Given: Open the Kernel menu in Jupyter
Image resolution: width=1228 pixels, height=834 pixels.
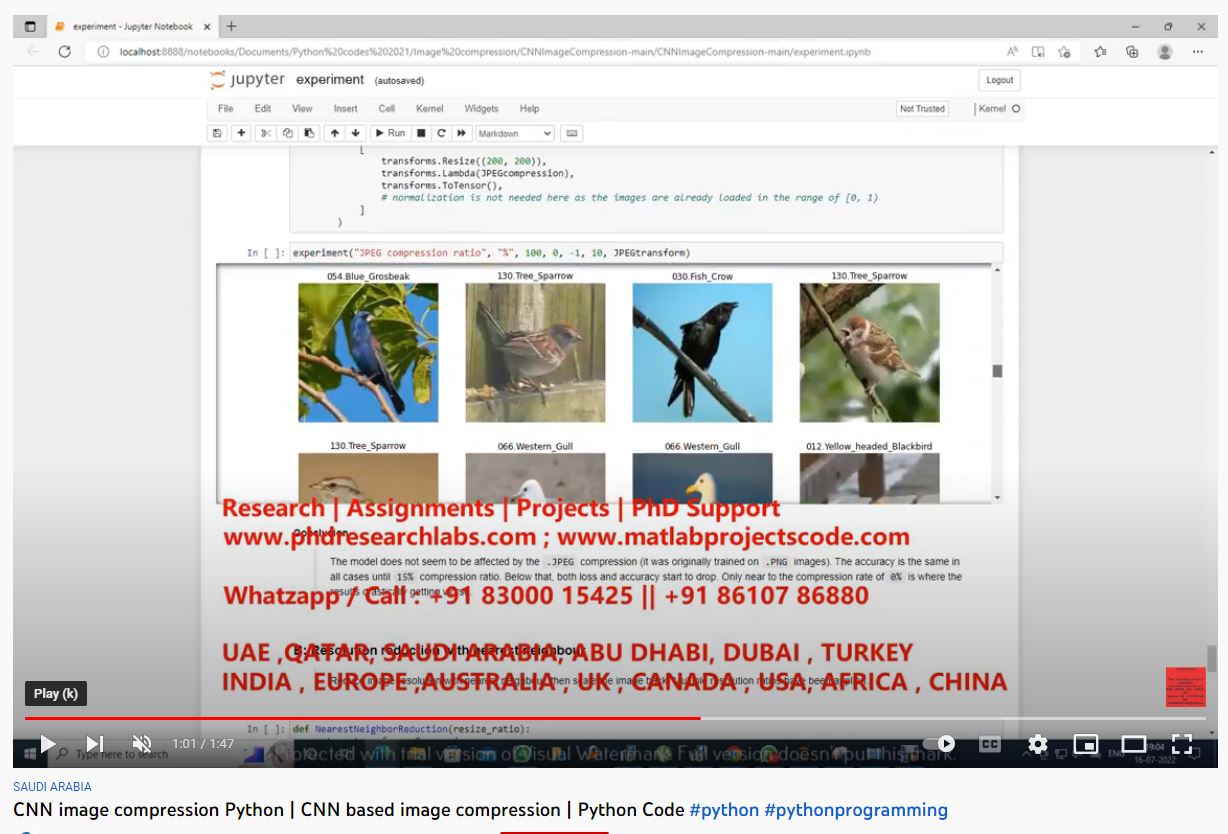Looking at the screenshot, I should point(429,109).
